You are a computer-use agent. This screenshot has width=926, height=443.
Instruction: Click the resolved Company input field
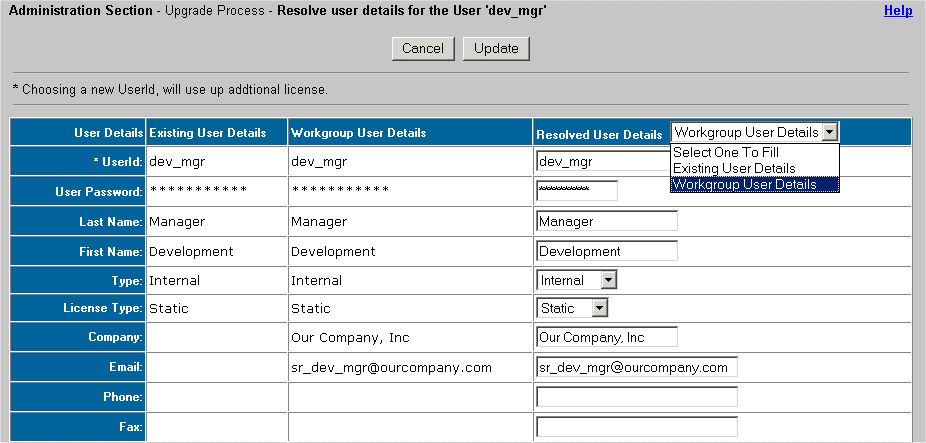607,337
